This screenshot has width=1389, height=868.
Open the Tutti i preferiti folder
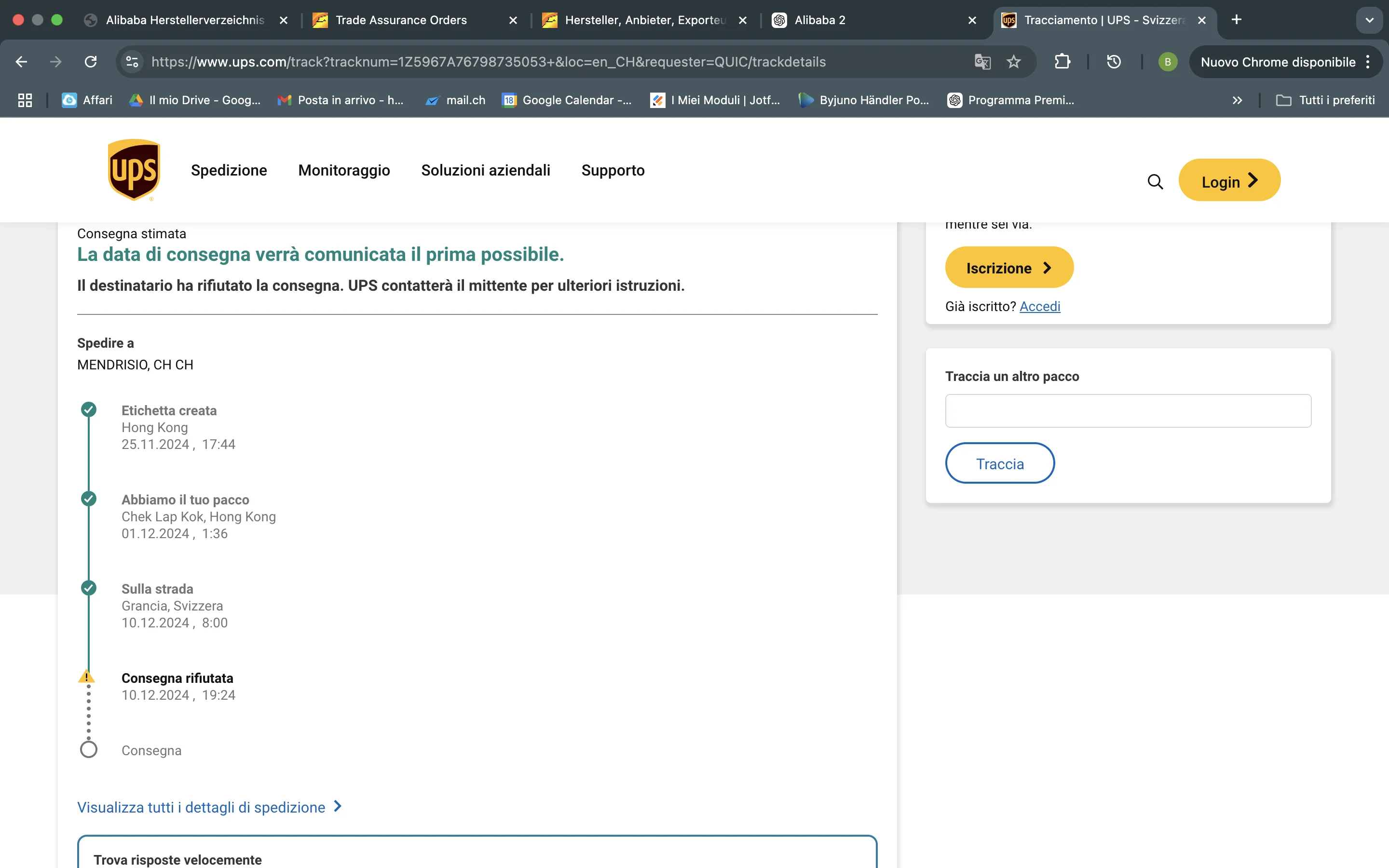(x=1325, y=100)
